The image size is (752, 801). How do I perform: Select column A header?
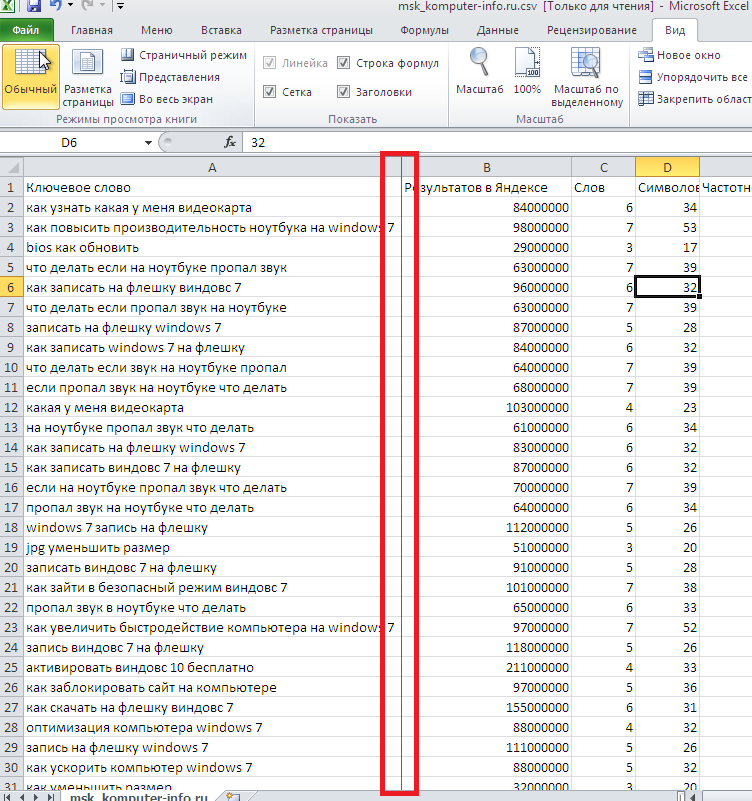point(212,168)
